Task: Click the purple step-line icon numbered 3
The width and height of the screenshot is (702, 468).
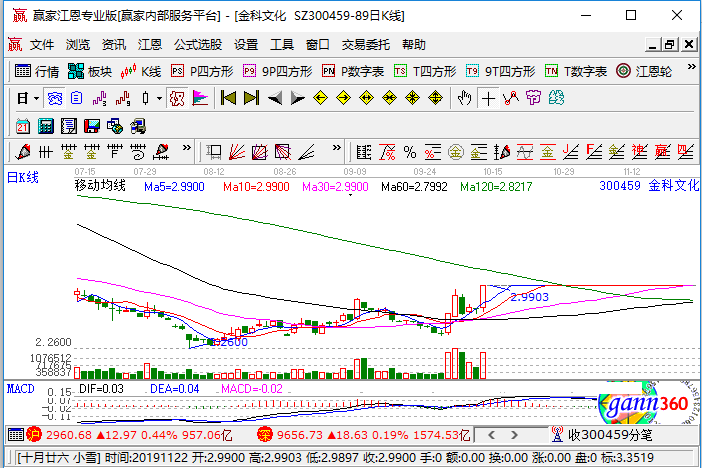Action: (99, 98)
